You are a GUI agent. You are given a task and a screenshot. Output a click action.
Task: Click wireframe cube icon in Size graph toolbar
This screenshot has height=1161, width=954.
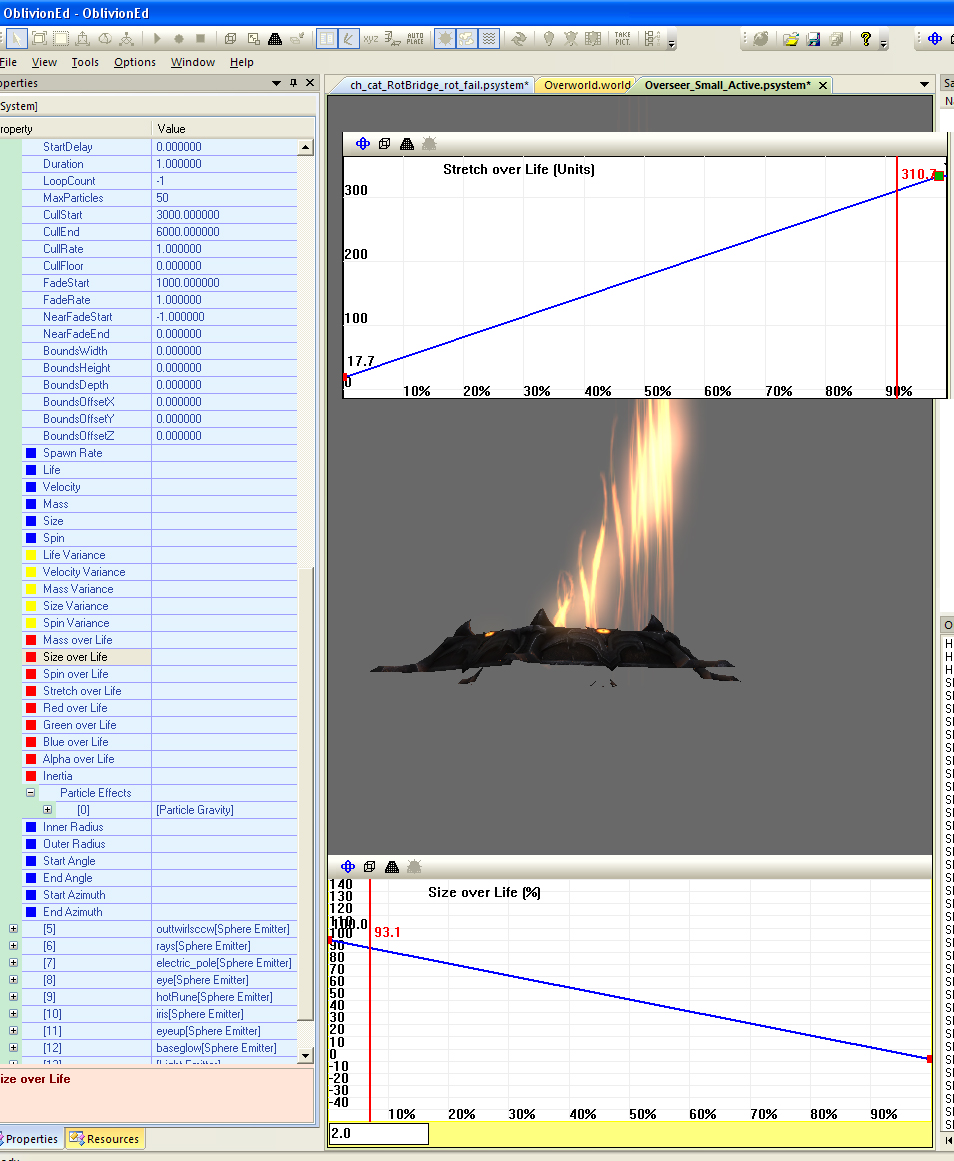370,866
